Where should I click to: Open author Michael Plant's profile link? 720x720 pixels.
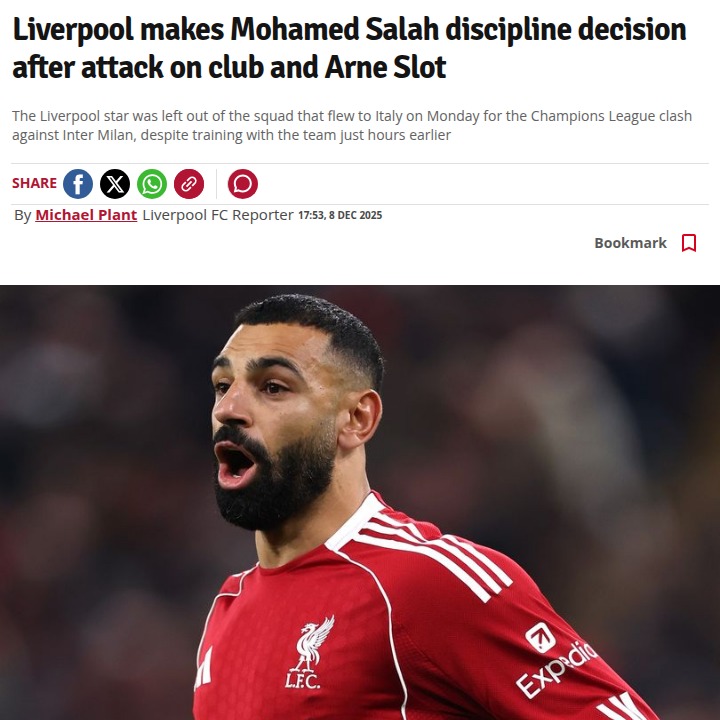pyautogui.click(x=86, y=215)
